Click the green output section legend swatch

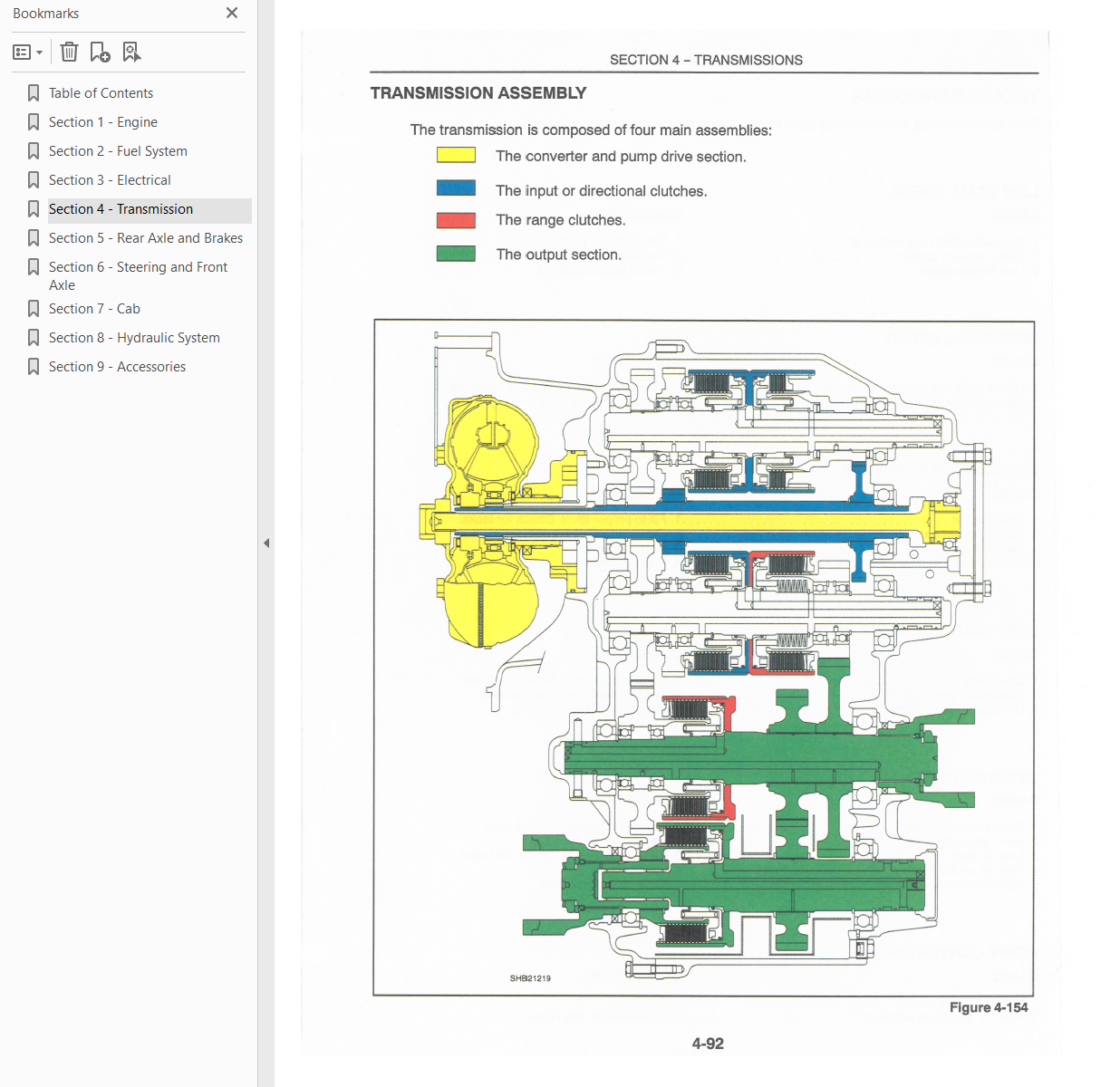tap(456, 253)
